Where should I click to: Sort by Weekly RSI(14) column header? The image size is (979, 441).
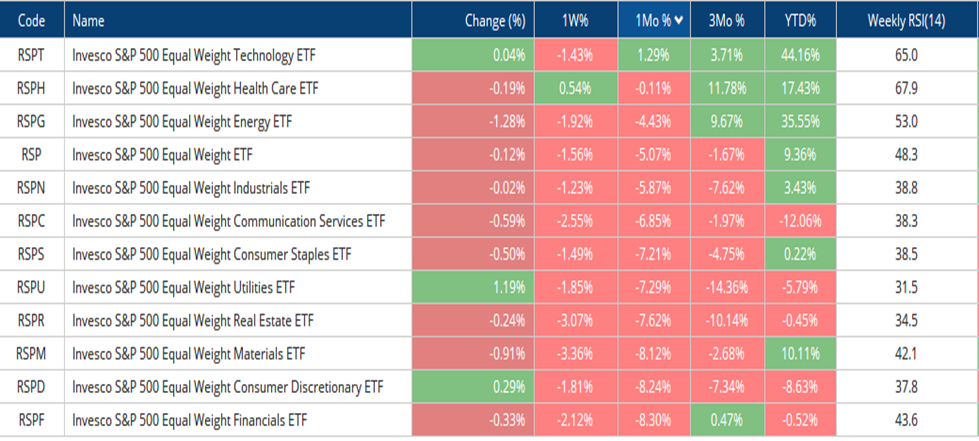[x=906, y=21]
